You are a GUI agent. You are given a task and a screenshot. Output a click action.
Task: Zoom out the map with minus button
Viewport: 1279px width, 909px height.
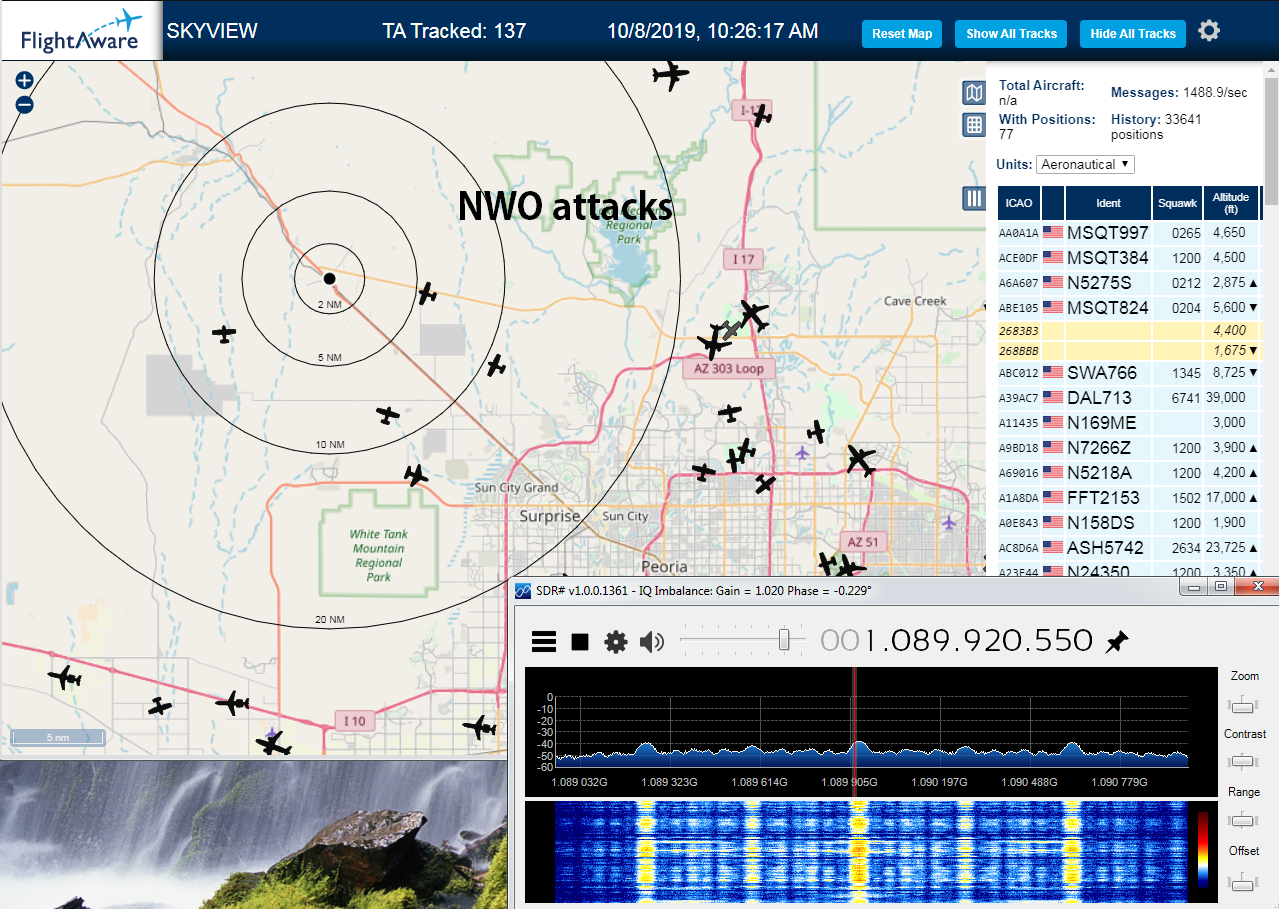(x=25, y=104)
